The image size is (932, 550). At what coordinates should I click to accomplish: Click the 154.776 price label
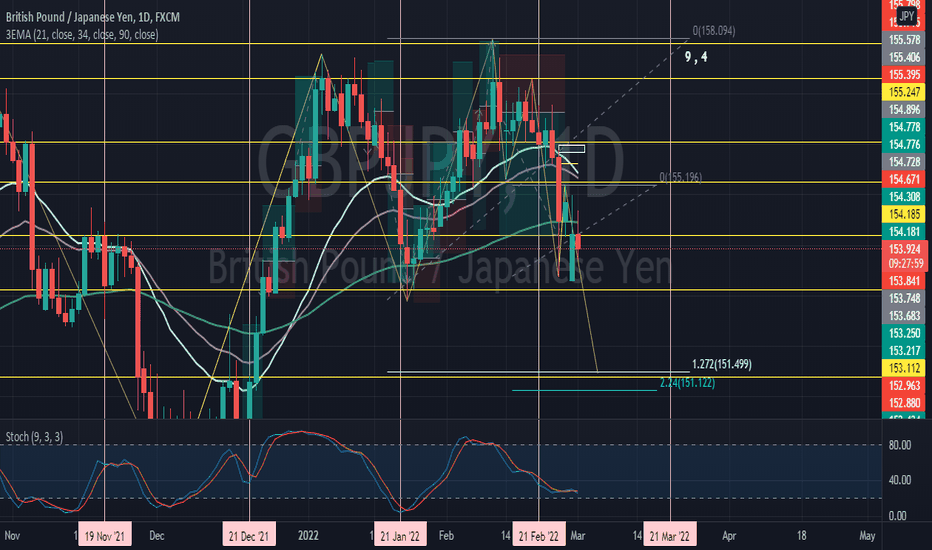(904, 144)
